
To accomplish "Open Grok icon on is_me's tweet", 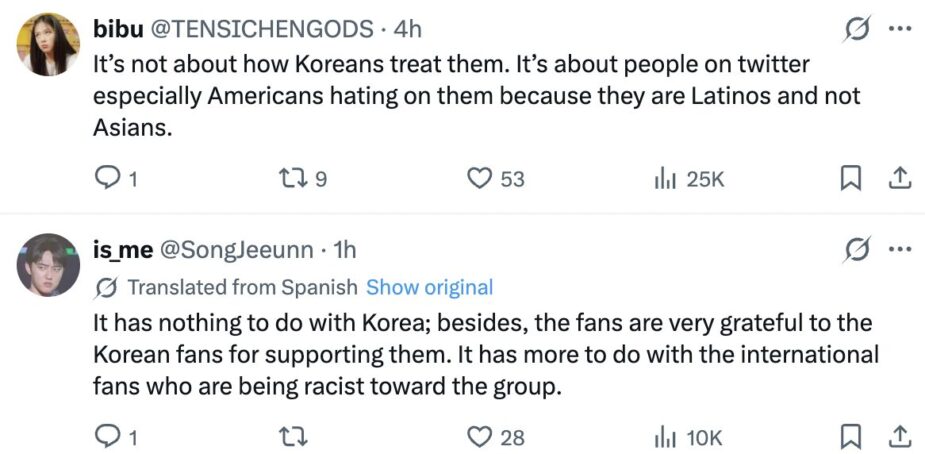I will [x=856, y=250].
